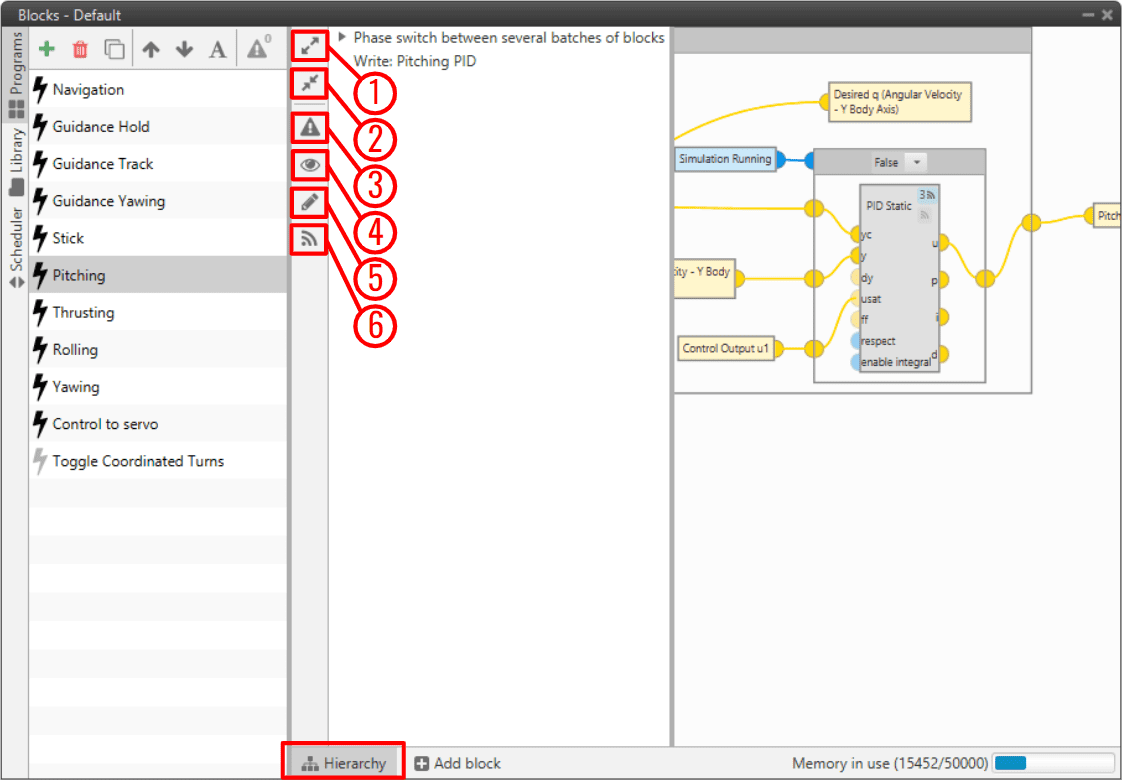Click the collapse arrows icon
Viewport: 1122px width, 780px height.
point(310,83)
